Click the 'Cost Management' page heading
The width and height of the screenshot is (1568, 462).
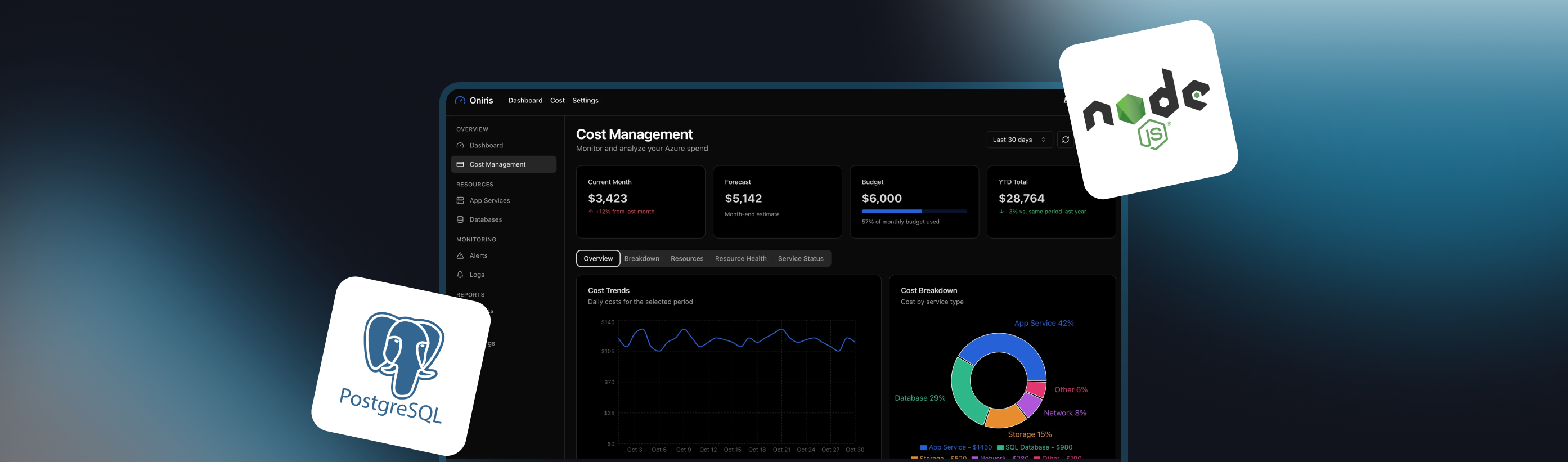coord(634,134)
